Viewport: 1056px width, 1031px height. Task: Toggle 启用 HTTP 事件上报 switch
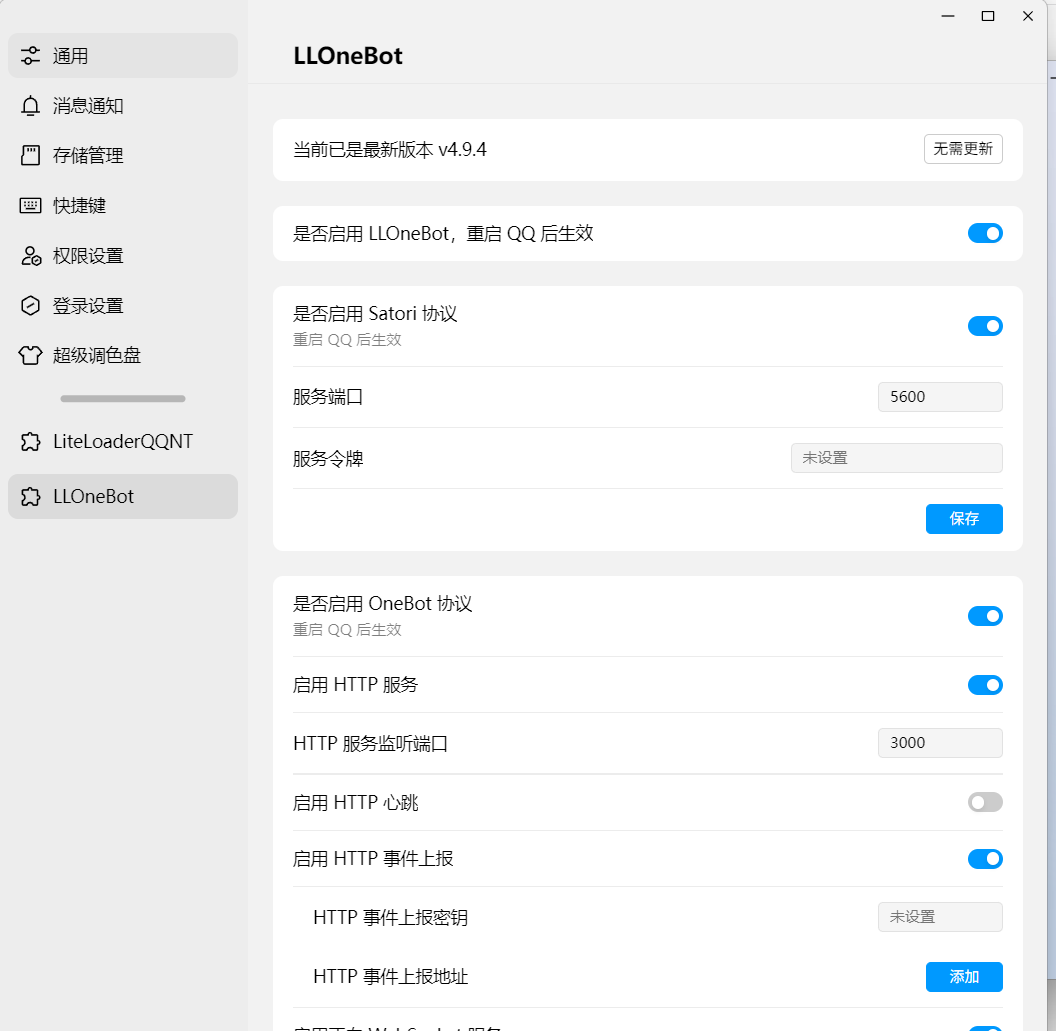(x=985, y=859)
